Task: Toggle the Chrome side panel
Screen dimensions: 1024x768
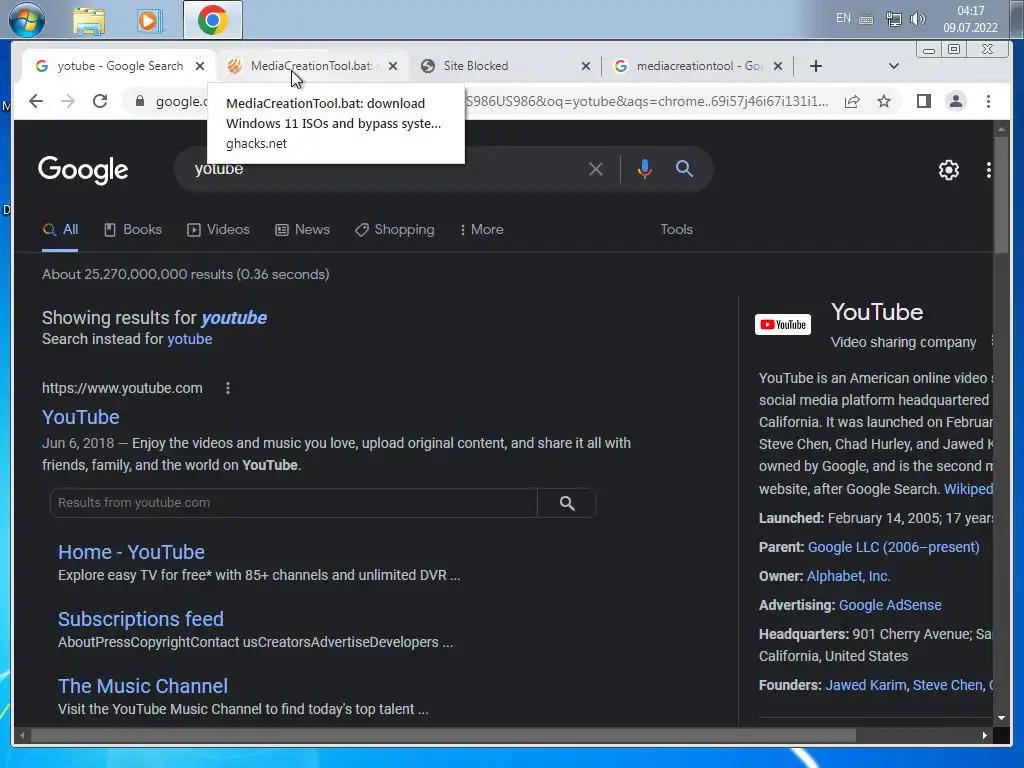Action: pyautogui.click(x=923, y=101)
